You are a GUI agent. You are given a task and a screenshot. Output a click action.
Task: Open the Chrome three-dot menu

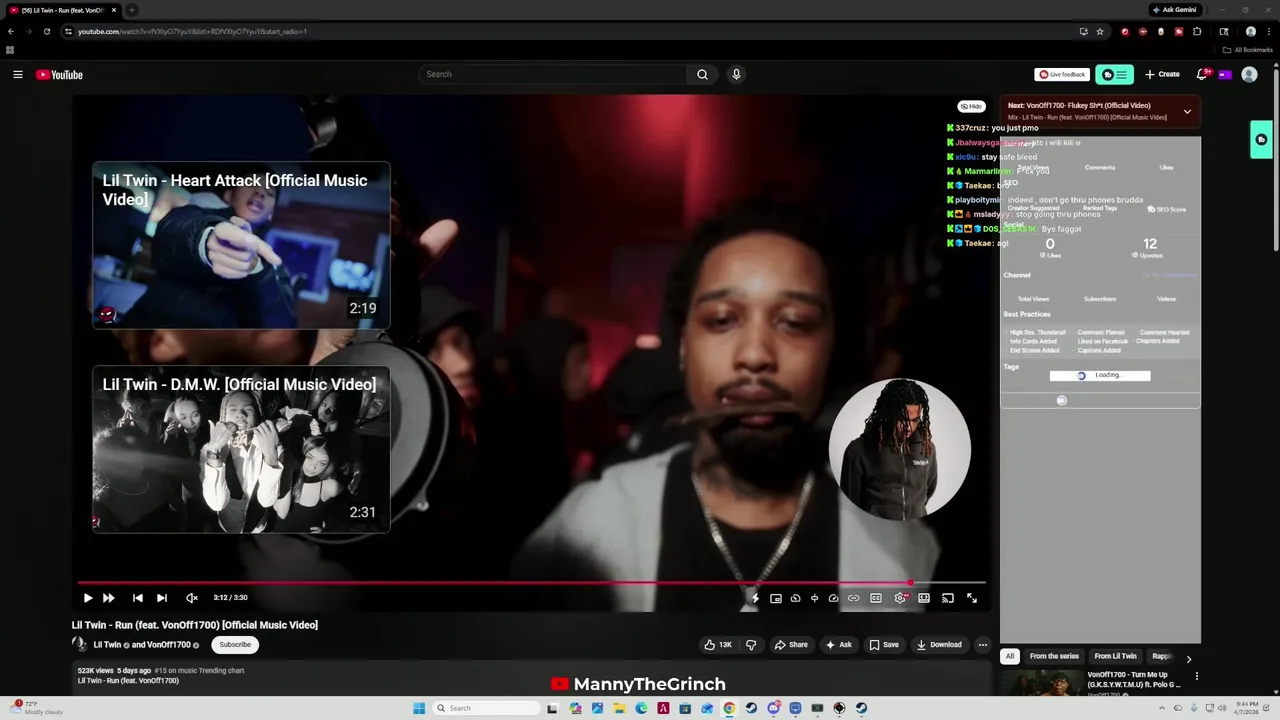pyautogui.click(x=1269, y=31)
